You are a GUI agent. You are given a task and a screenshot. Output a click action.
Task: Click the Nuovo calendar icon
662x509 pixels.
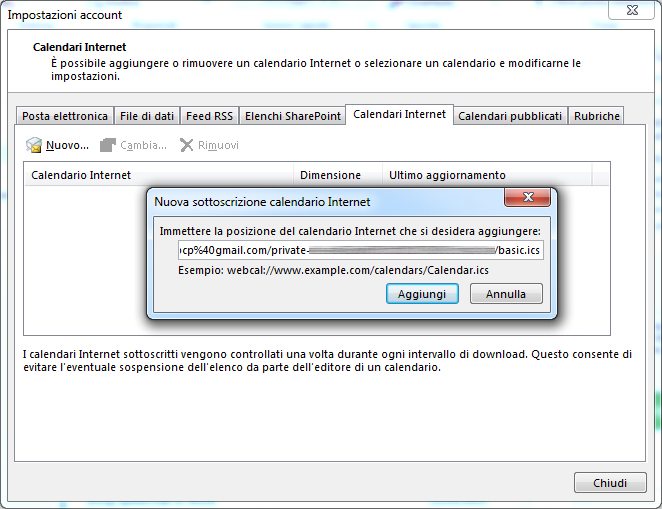coord(34,146)
